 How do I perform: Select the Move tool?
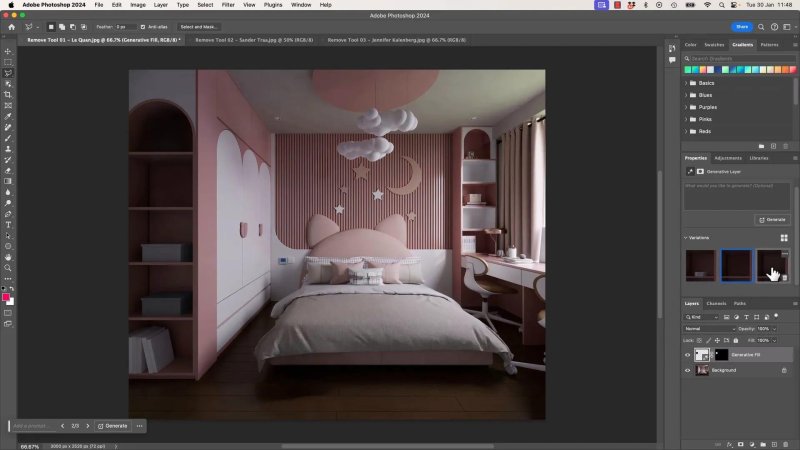[8, 52]
